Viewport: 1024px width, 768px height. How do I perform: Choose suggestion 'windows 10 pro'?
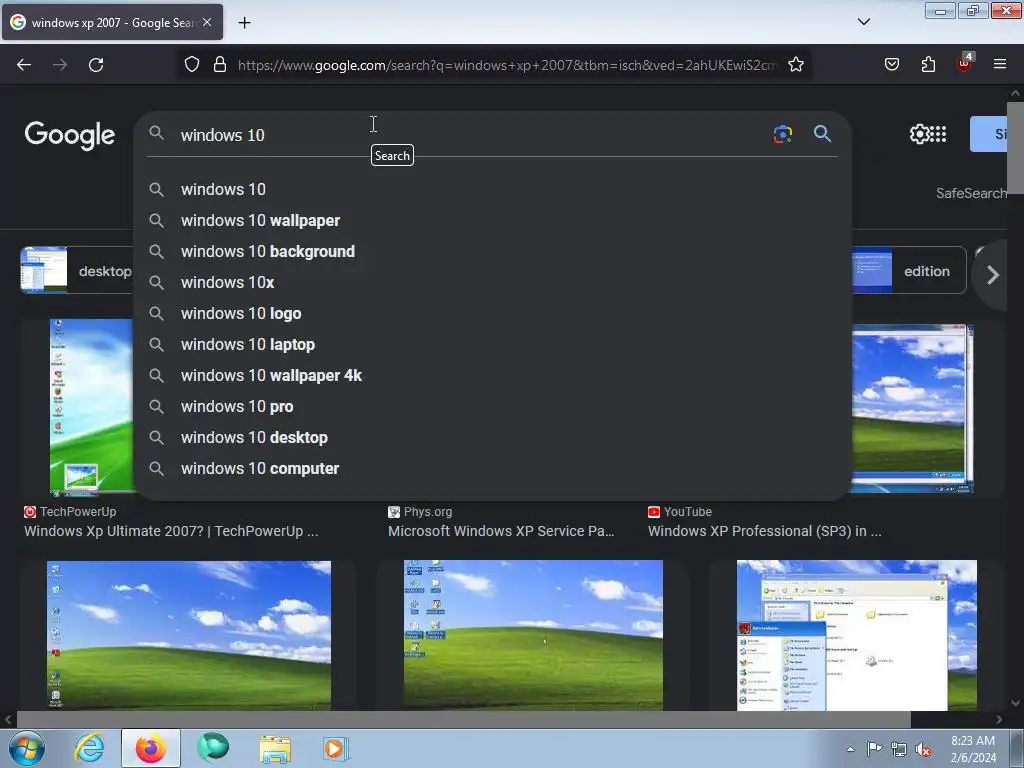pyautogui.click(x=492, y=407)
